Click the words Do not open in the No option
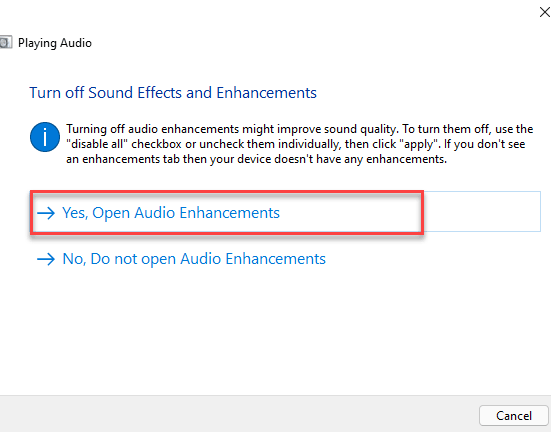The height and width of the screenshot is (432, 551). [x=133, y=259]
